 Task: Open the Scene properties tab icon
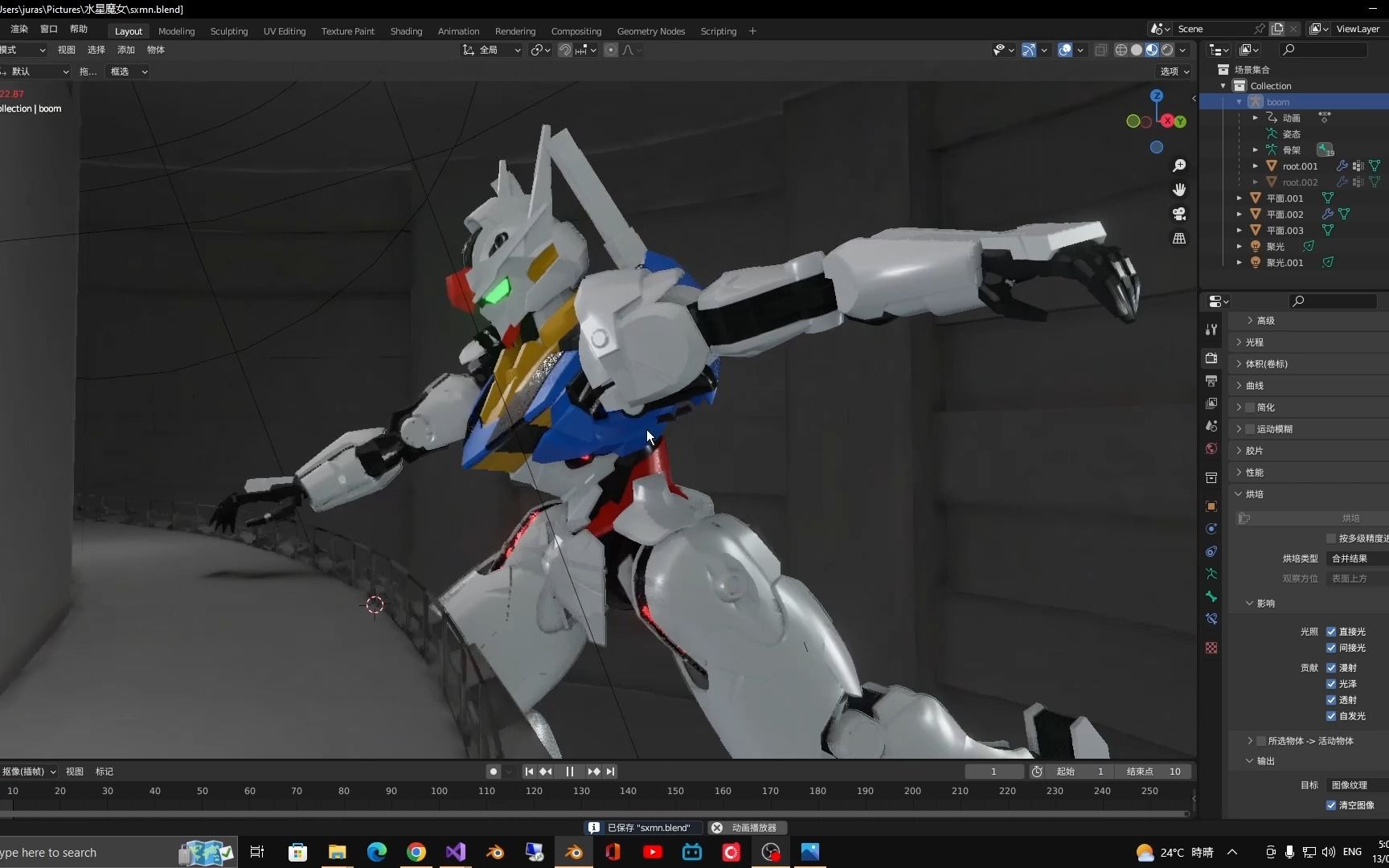(x=1211, y=426)
